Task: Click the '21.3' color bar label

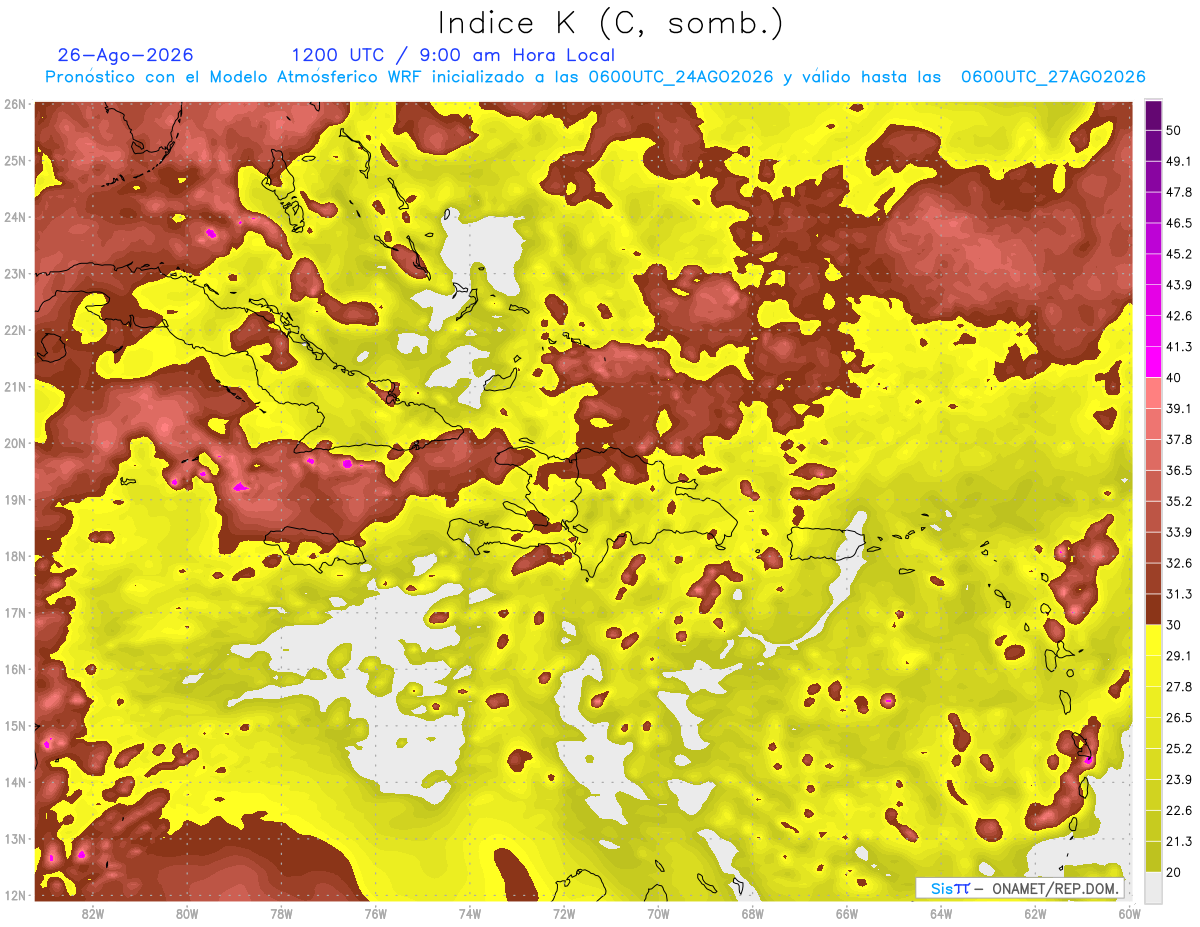Action: click(x=1178, y=842)
